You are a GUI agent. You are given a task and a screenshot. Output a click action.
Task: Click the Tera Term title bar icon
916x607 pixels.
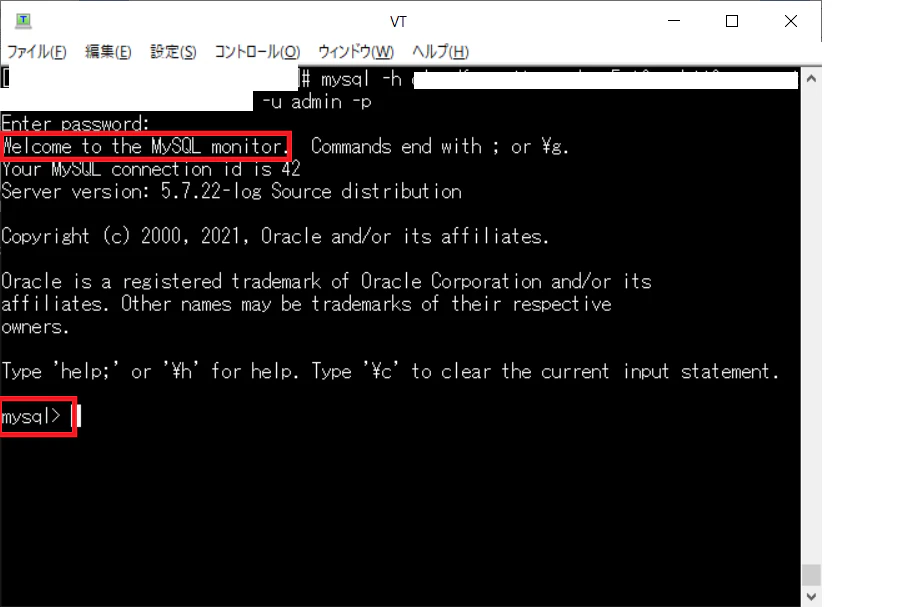click(x=23, y=22)
